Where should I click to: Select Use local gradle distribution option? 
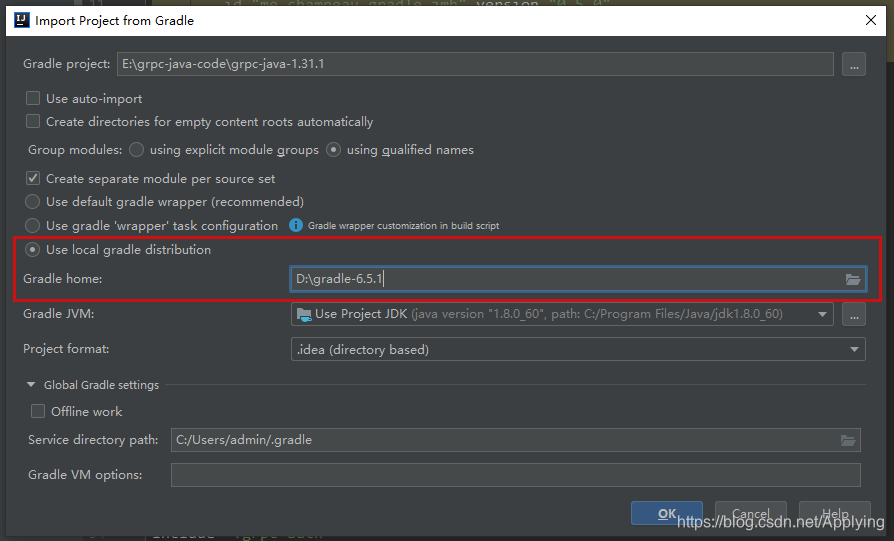tap(32, 250)
